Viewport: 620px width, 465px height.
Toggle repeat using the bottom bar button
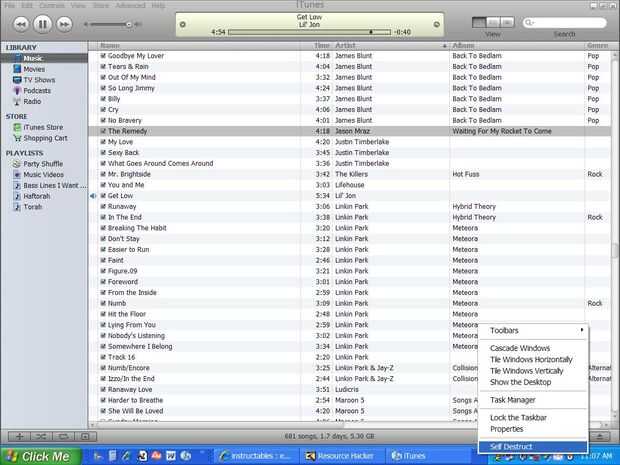63,437
